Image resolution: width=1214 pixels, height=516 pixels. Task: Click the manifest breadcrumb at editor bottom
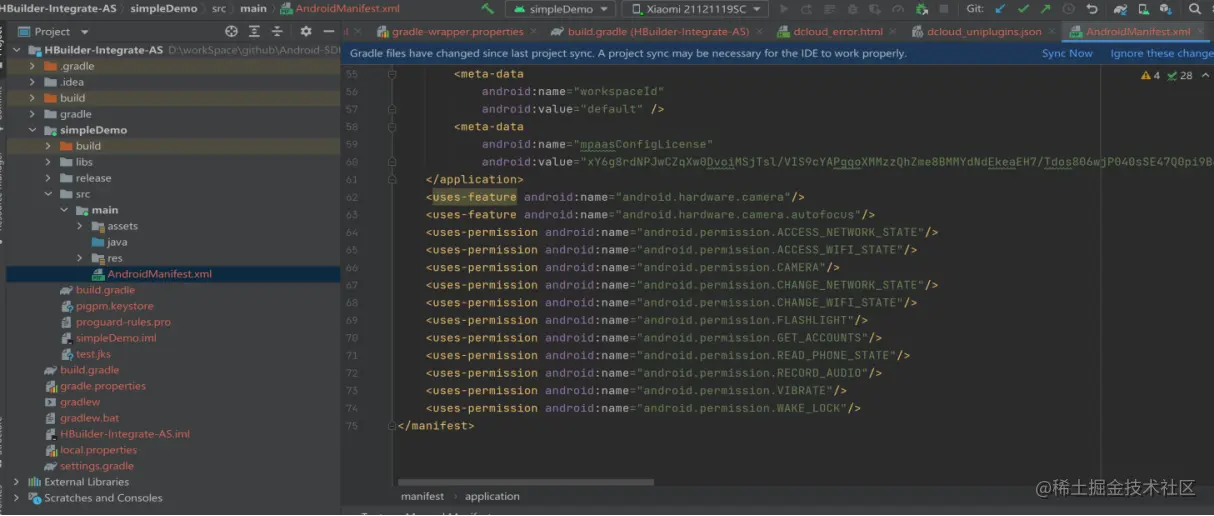[x=422, y=496]
